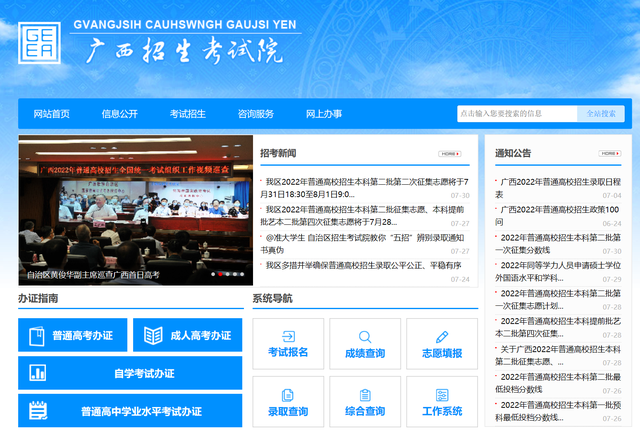Open notice 2022年同等学力人员申请硕士学位
640x431 pixels.
pos(558,271)
